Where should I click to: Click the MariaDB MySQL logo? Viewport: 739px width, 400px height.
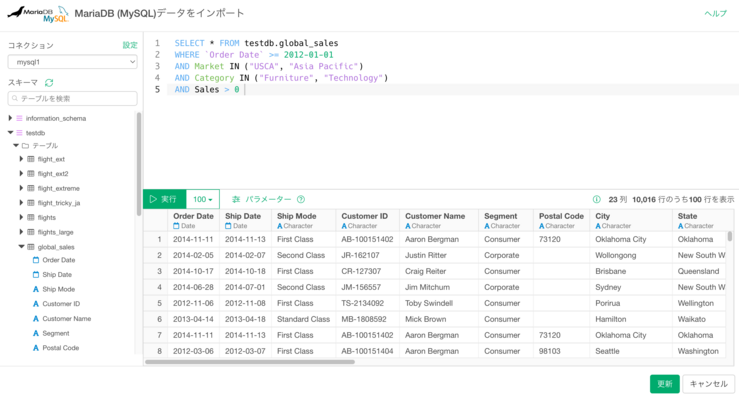click(x=41, y=14)
